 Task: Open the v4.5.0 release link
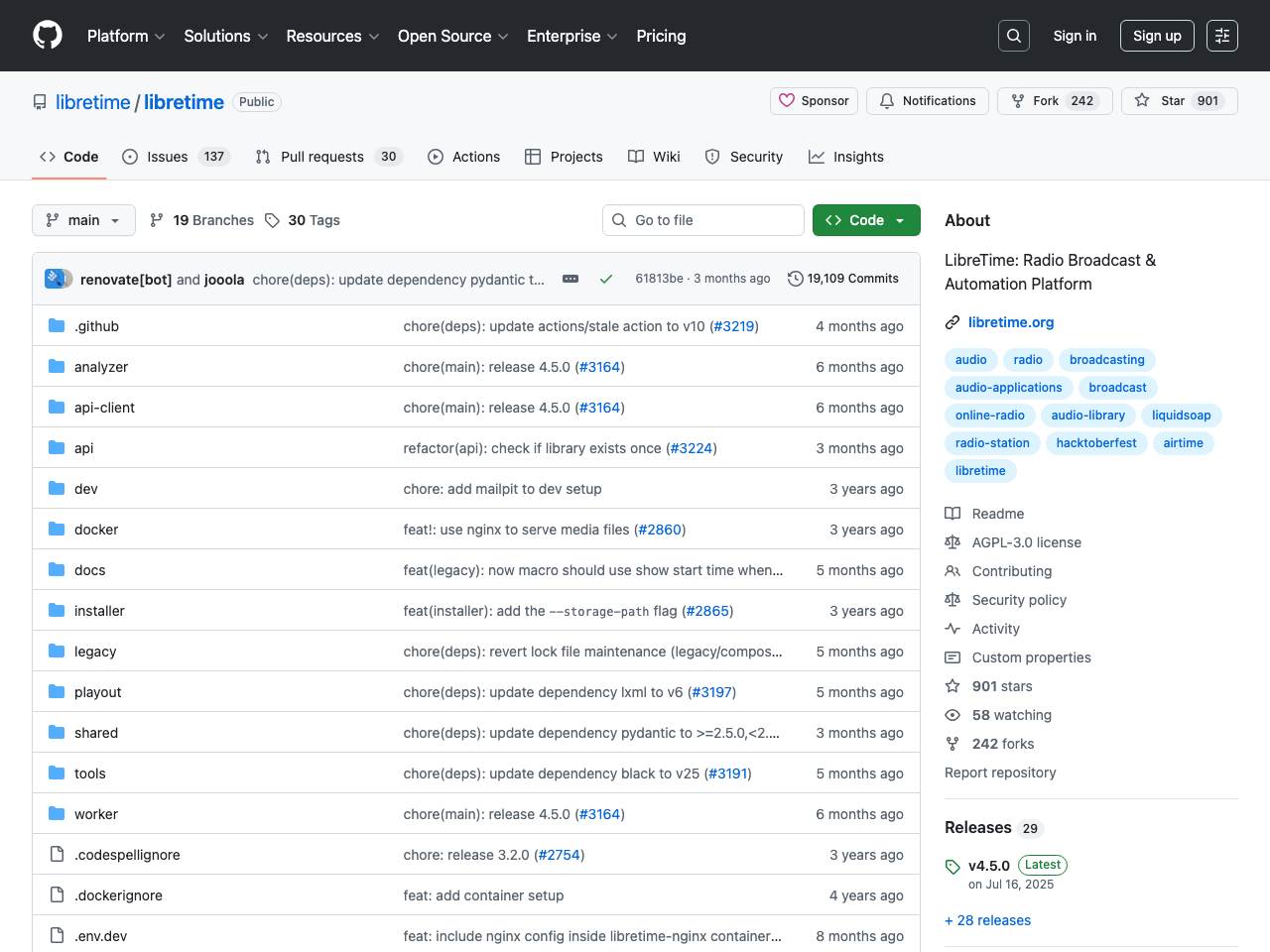click(x=988, y=865)
